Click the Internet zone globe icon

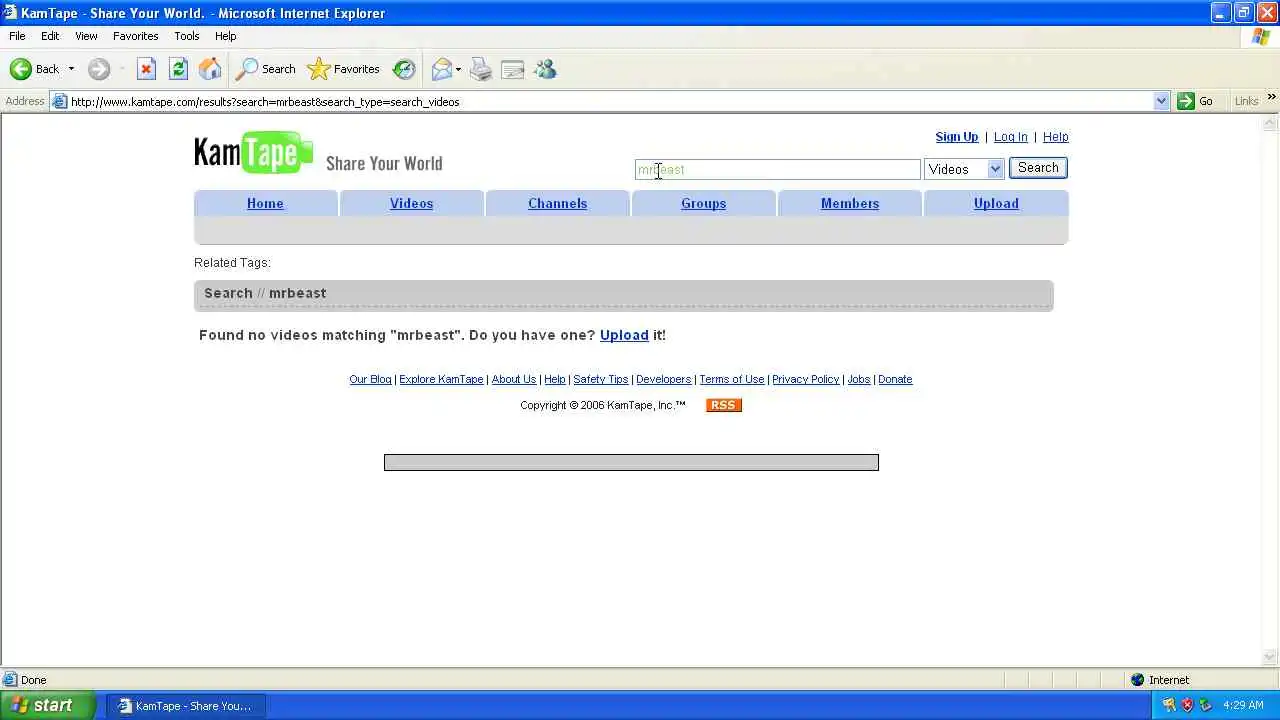click(1137, 680)
